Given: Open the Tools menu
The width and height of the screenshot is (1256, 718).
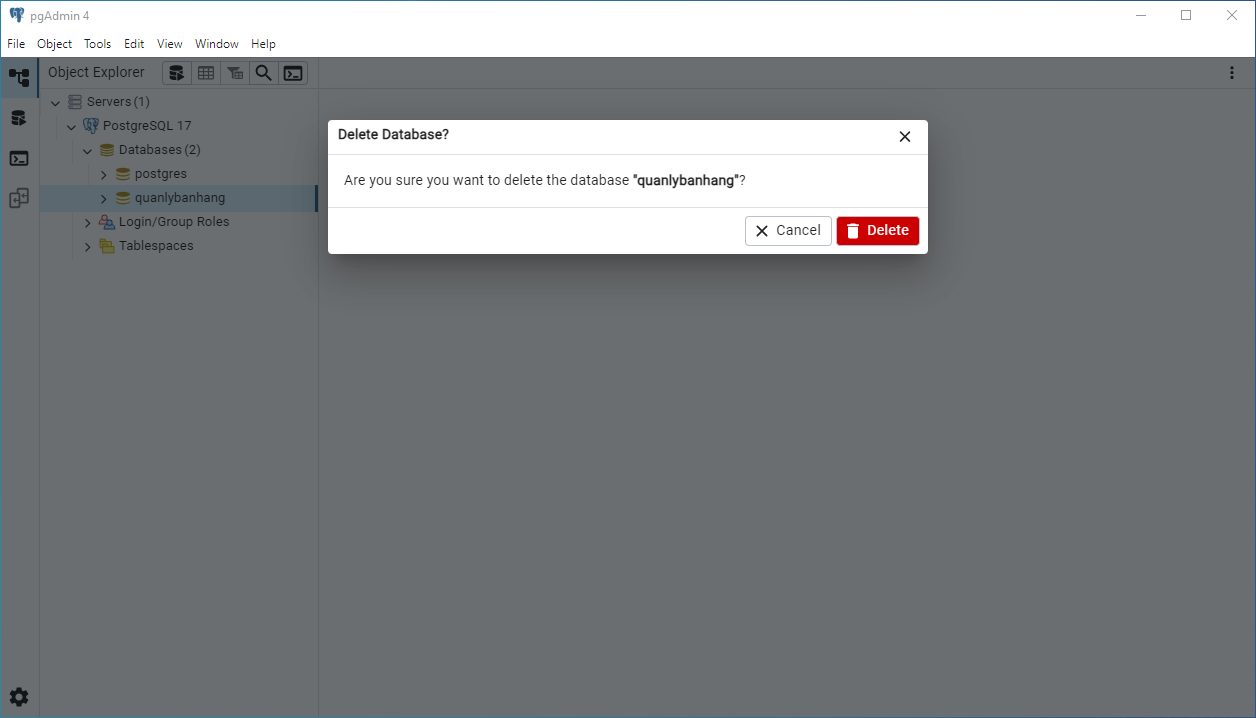Looking at the screenshot, I should [97, 44].
